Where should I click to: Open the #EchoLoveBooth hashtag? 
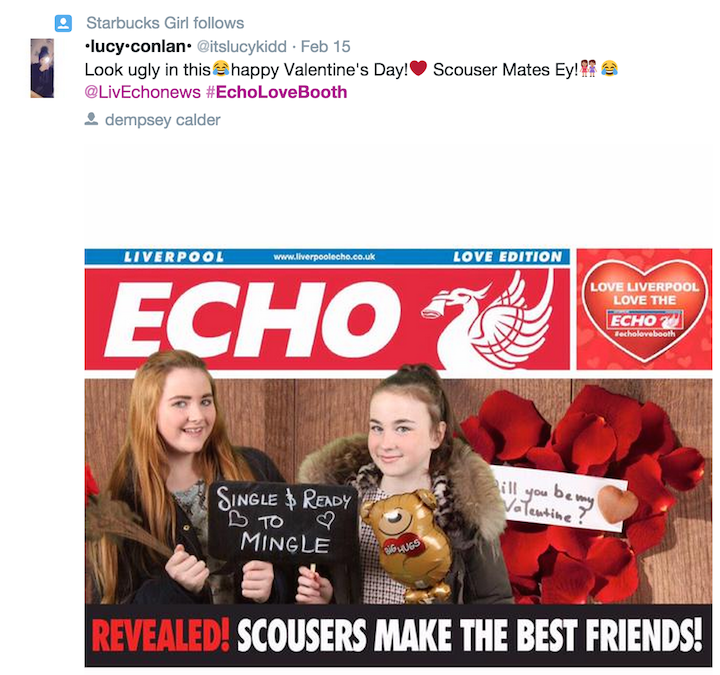coord(276,92)
